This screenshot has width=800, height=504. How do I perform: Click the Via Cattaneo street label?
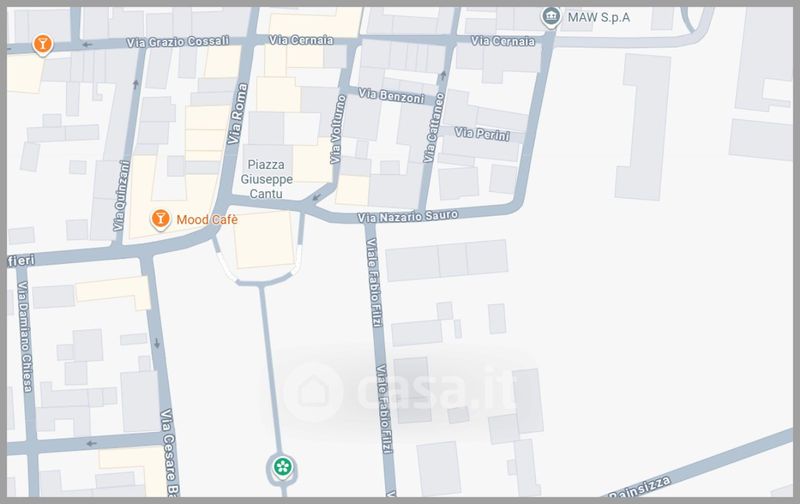click(434, 128)
